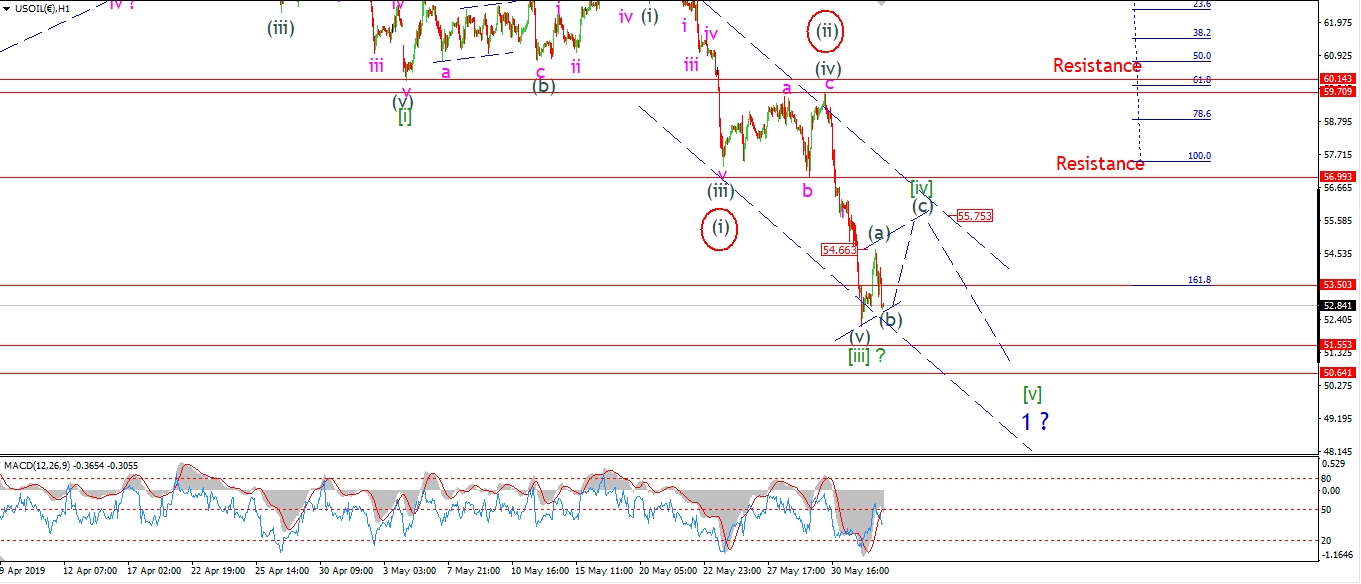Image resolution: width=1361 pixels, height=584 pixels.
Task: Select the 53.503 price level tag
Action: 1337,285
